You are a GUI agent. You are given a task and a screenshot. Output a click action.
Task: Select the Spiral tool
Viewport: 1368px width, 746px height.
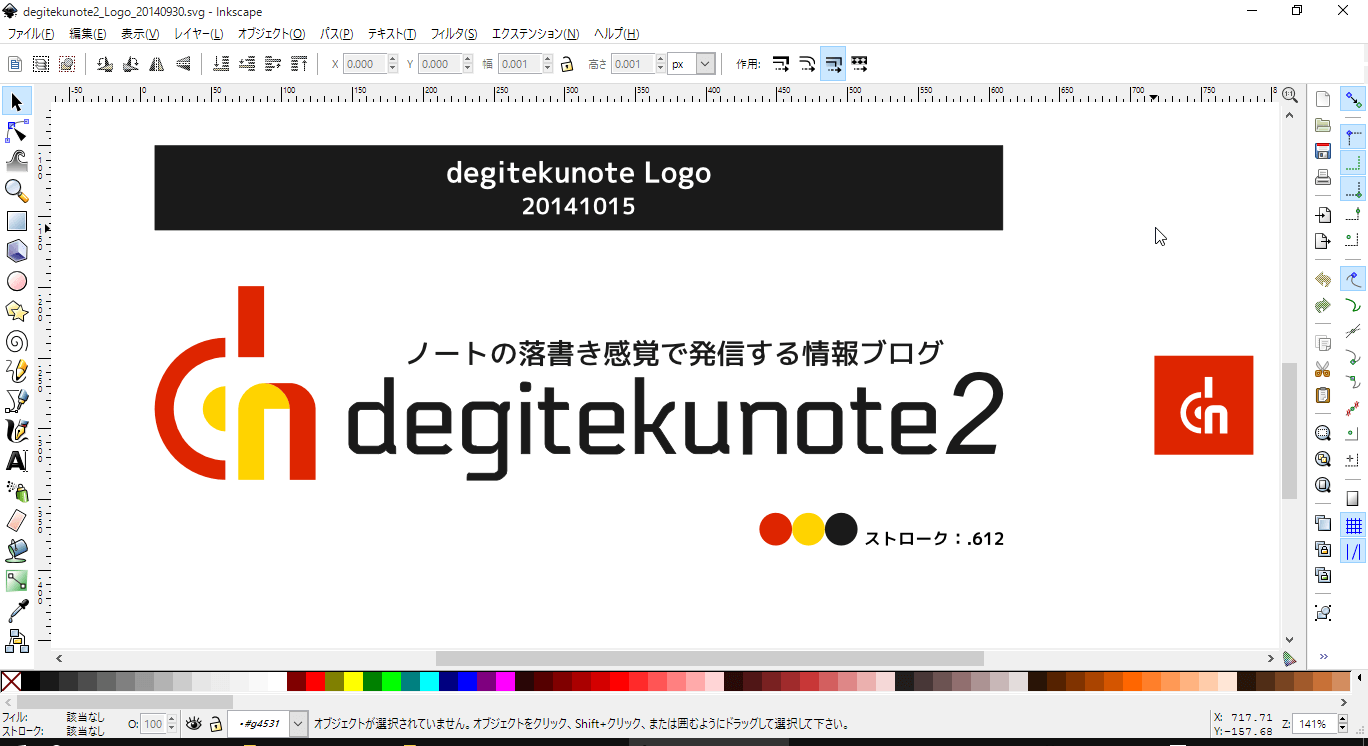[17, 341]
